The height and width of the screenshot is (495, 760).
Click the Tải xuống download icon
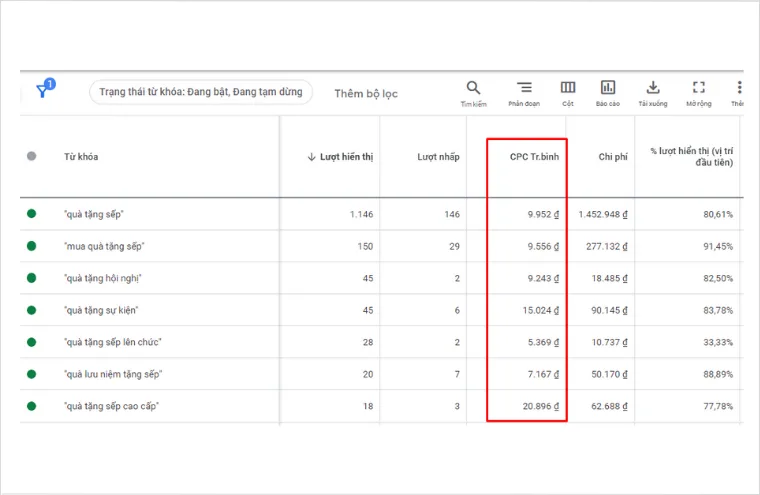(652, 88)
